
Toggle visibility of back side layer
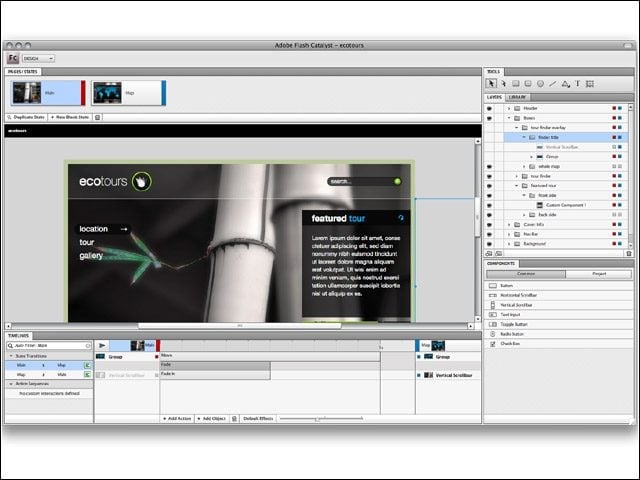489,215
